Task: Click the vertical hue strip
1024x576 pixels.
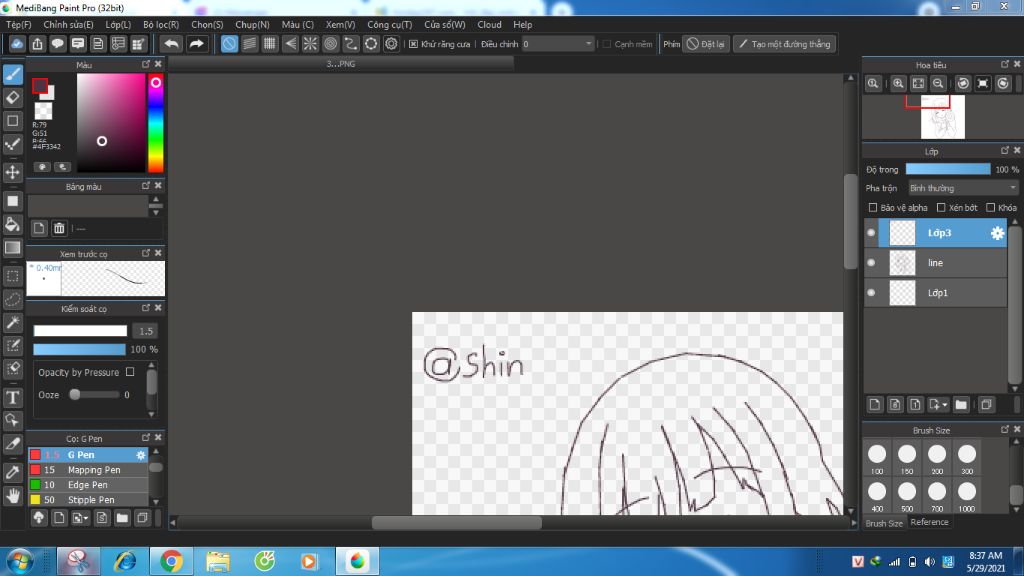Action: [x=155, y=123]
